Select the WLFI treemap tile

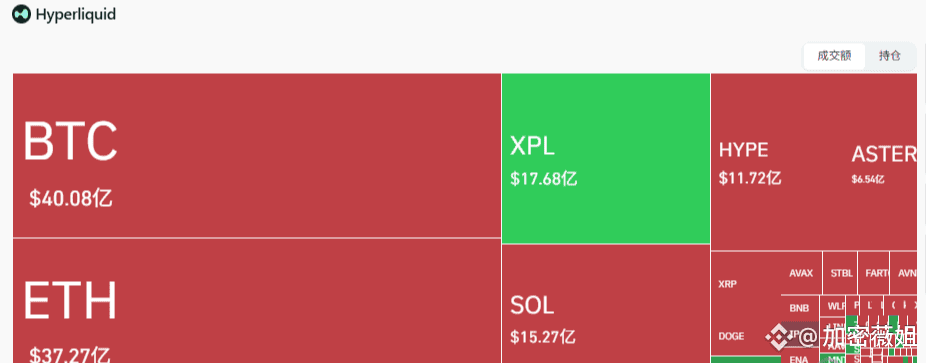click(x=835, y=306)
